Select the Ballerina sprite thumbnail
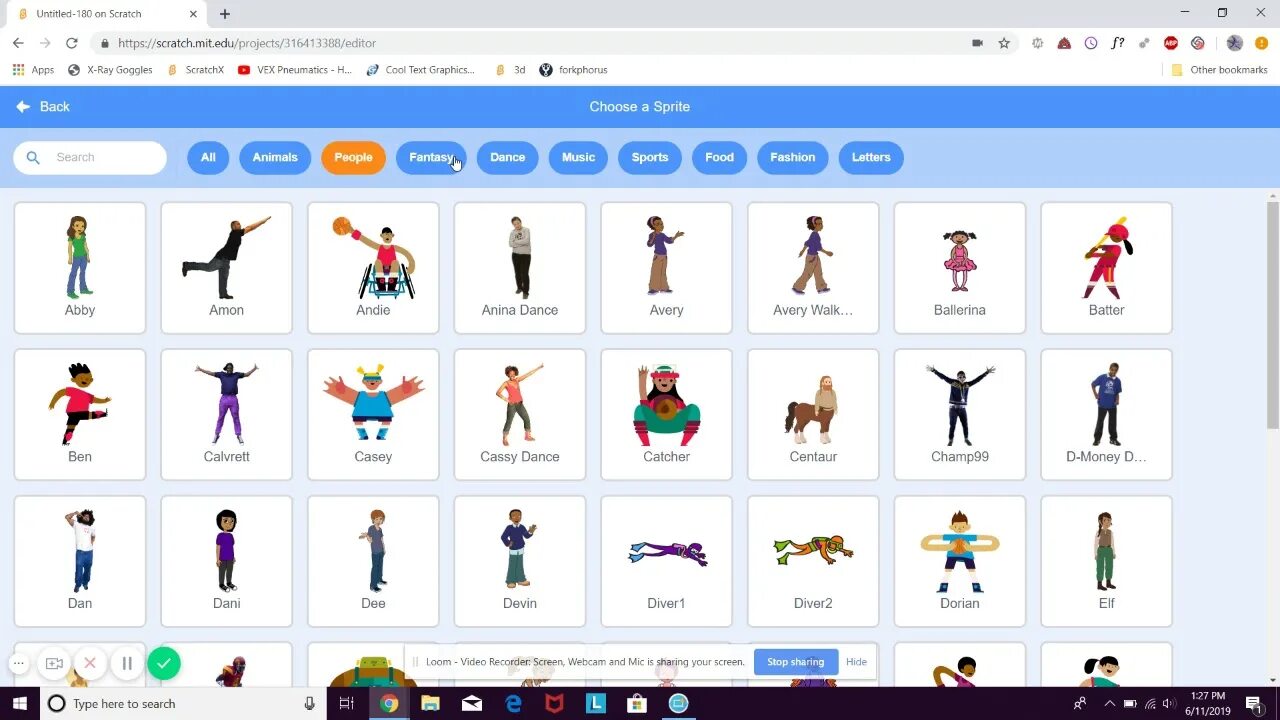 (959, 260)
